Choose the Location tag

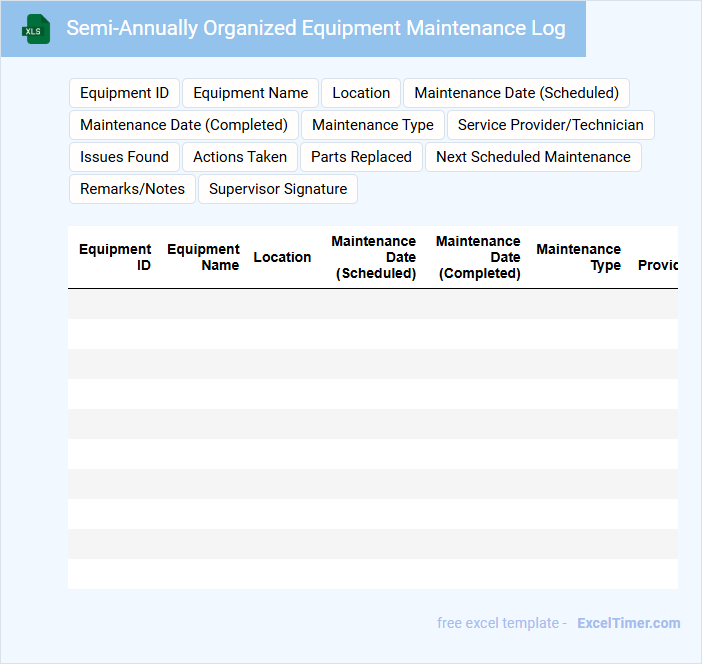(x=361, y=93)
